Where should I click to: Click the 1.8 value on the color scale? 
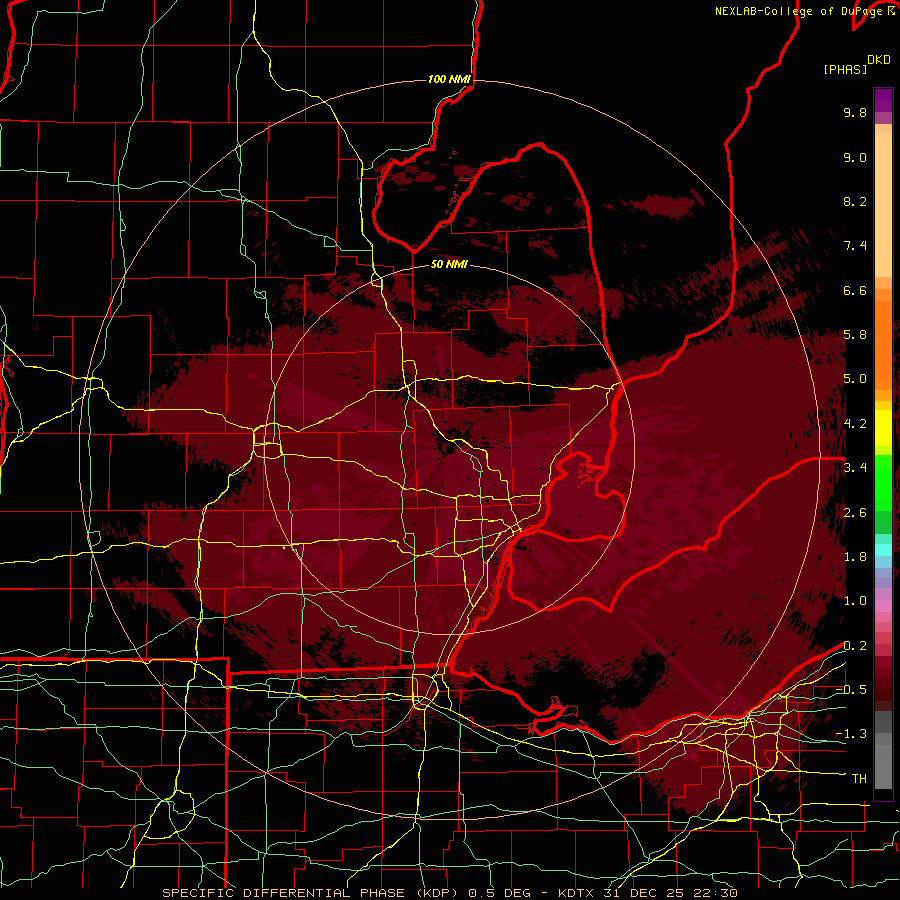pos(855,557)
